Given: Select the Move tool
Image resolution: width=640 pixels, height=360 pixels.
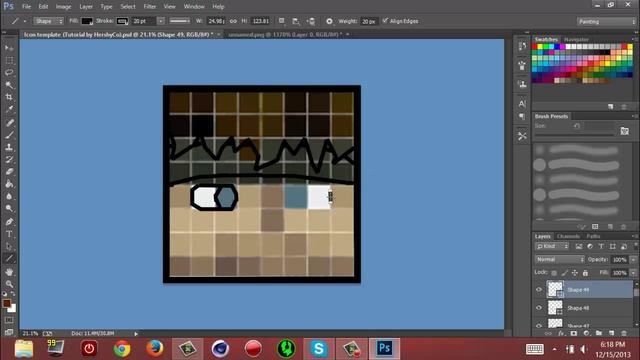Looking at the screenshot, I should 9,48.
